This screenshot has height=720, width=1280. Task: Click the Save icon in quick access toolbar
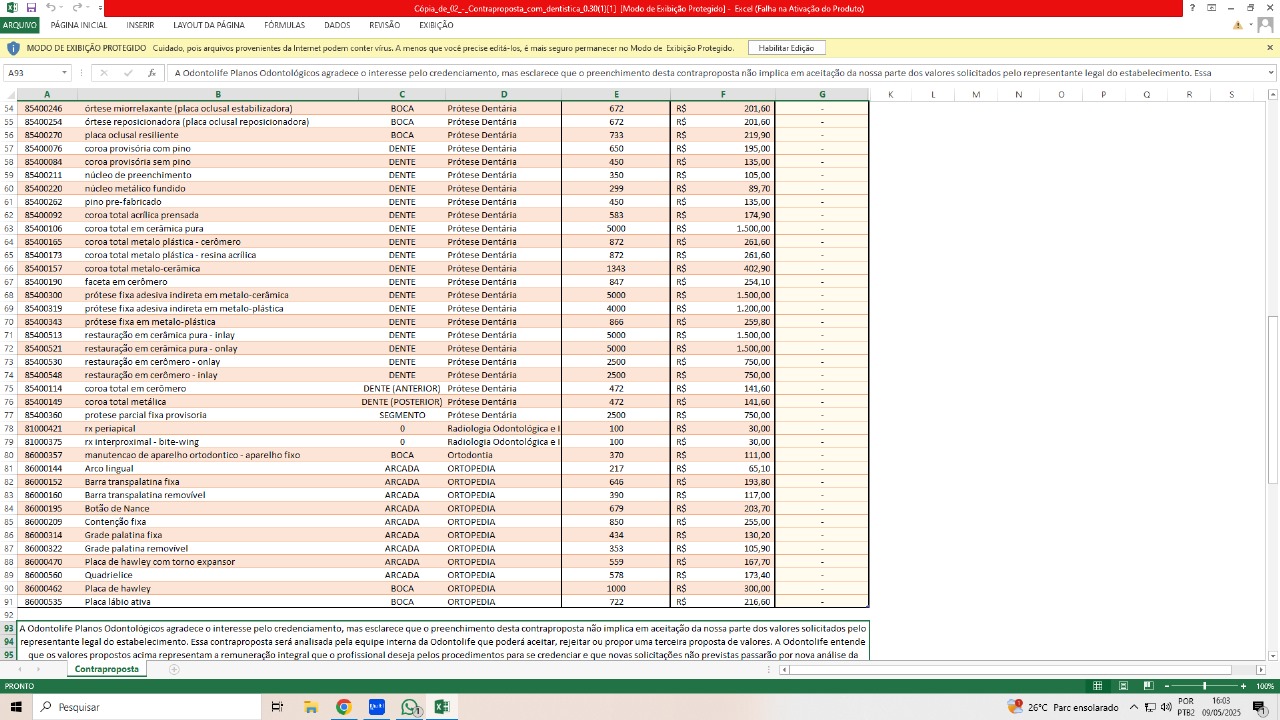(31, 8)
